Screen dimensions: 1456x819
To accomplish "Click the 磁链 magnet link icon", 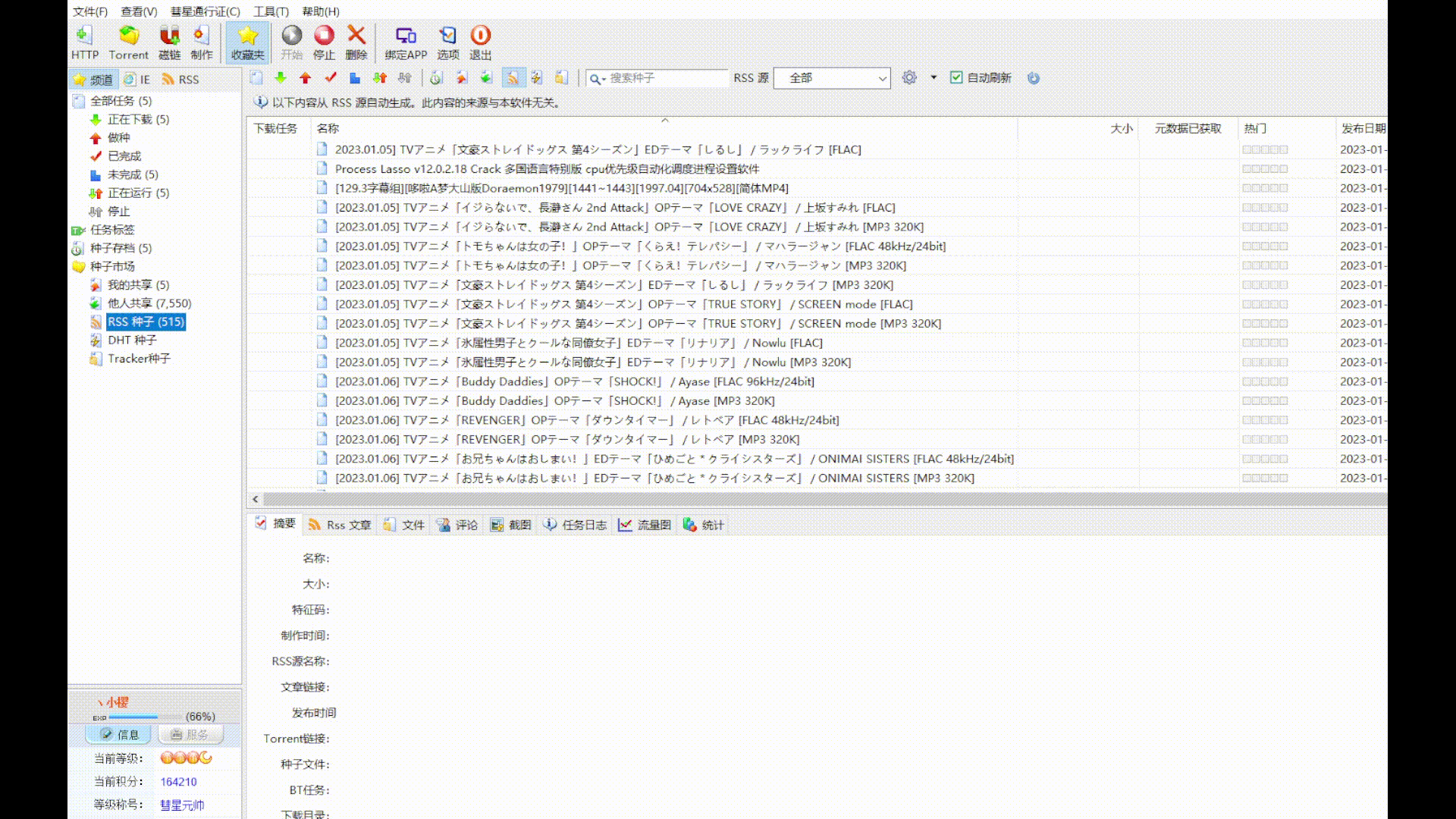I will [169, 42].
